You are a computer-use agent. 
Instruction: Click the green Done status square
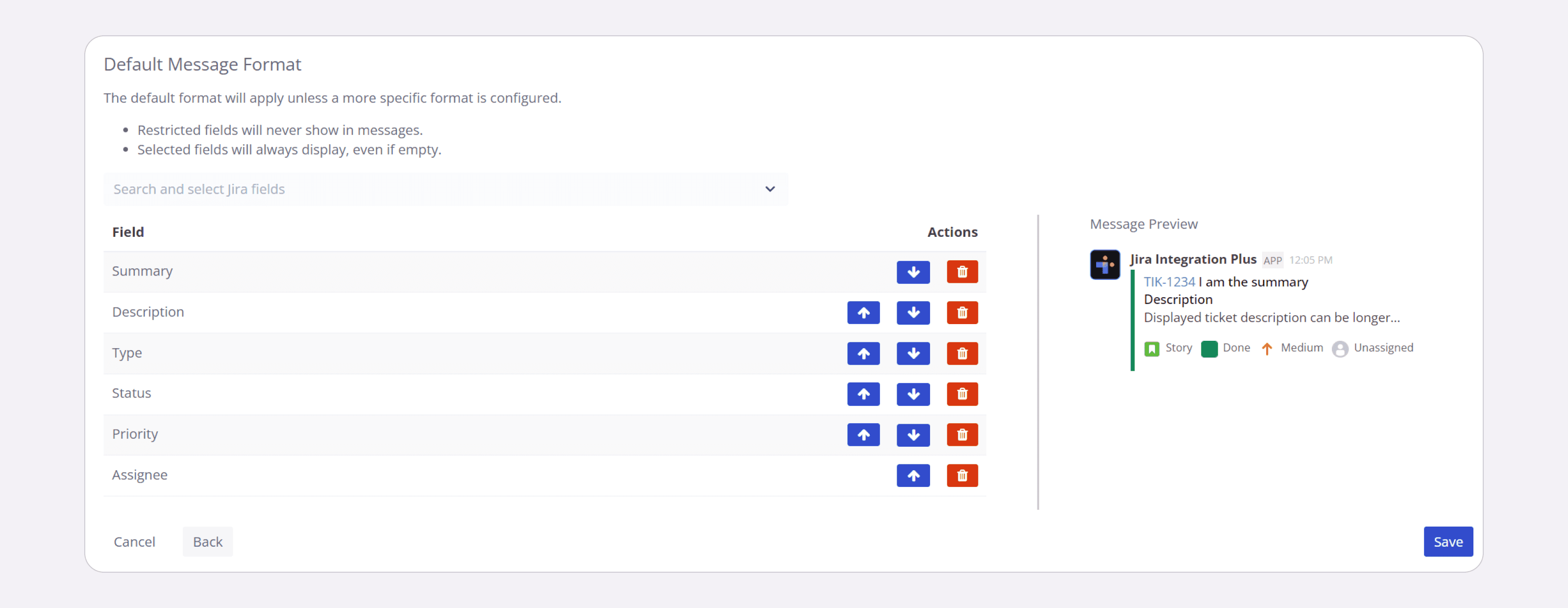1209,349
